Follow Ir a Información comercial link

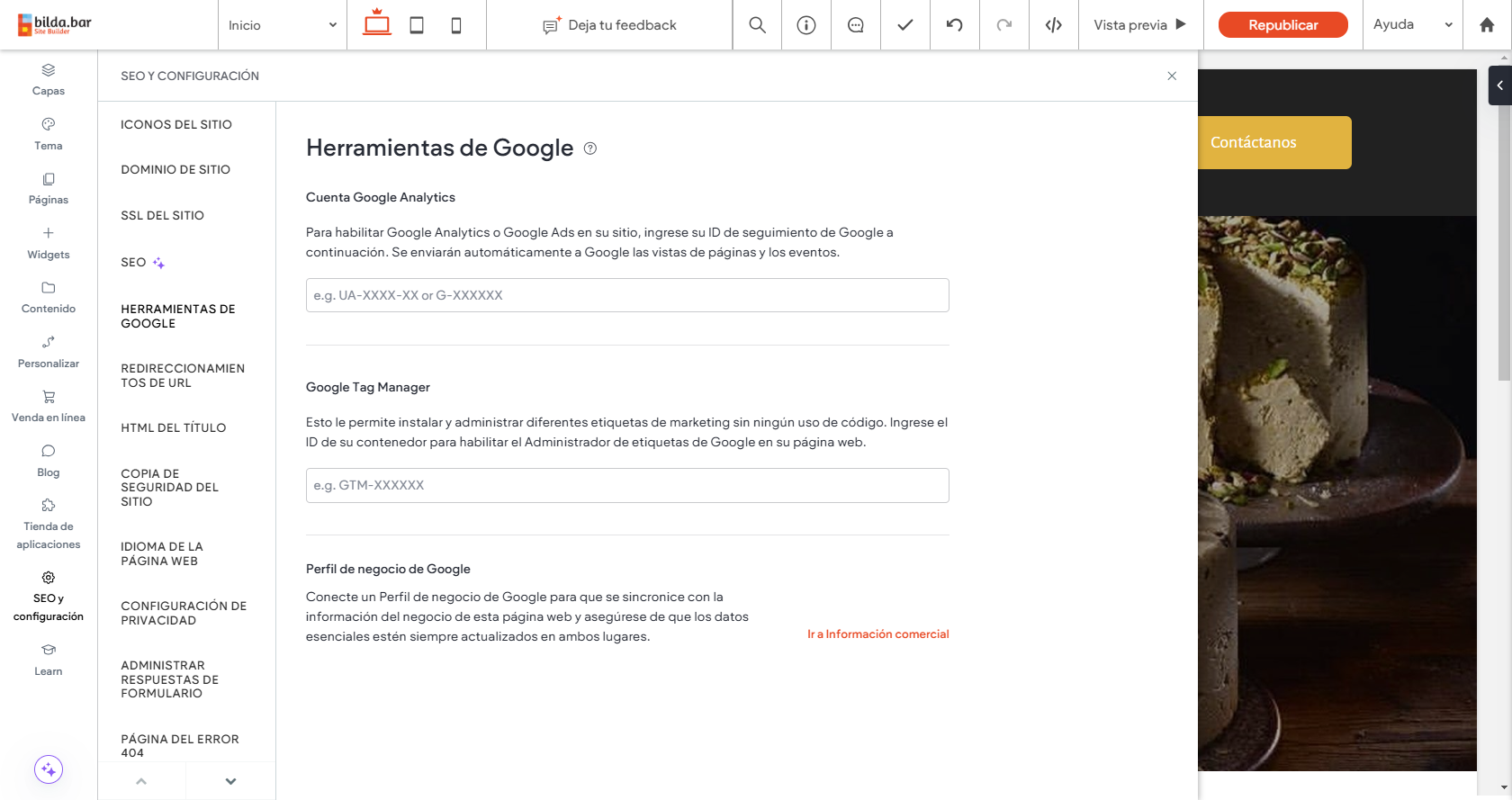click(x=878, y=634)
